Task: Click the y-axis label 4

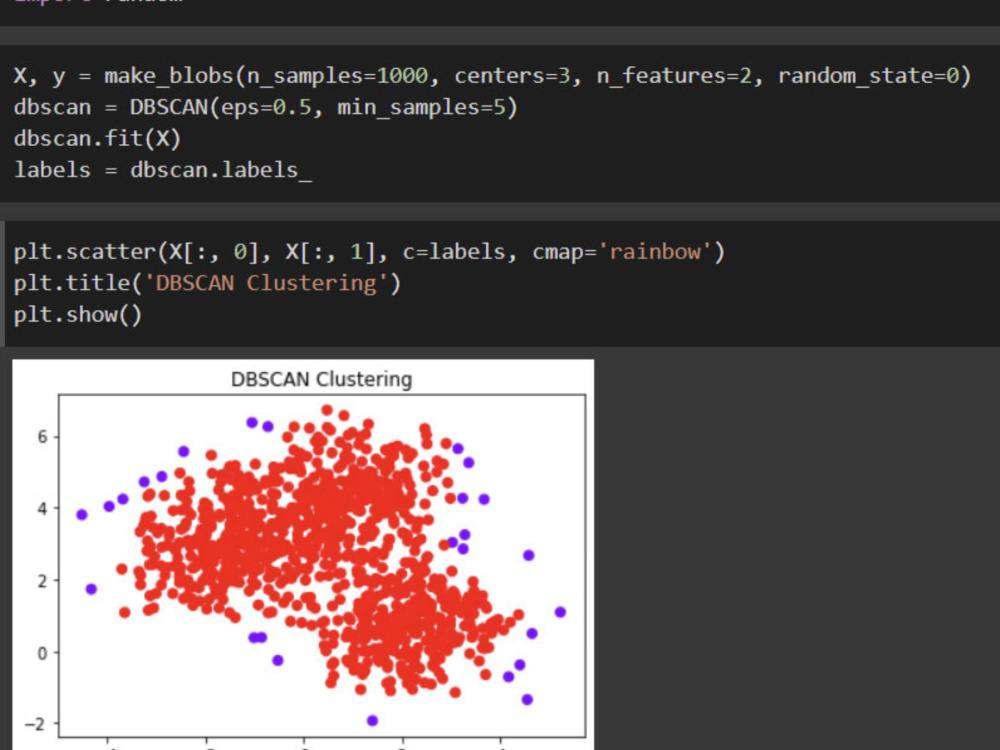Action: (x=42, y=509)
